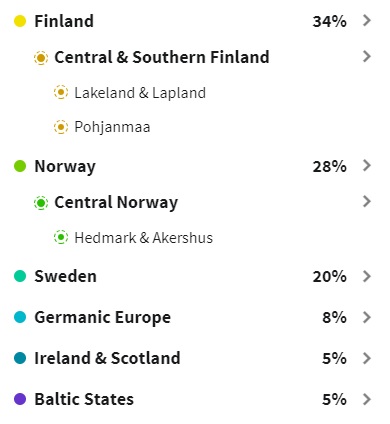Open Germanic Europe region entry

point(193,317)
